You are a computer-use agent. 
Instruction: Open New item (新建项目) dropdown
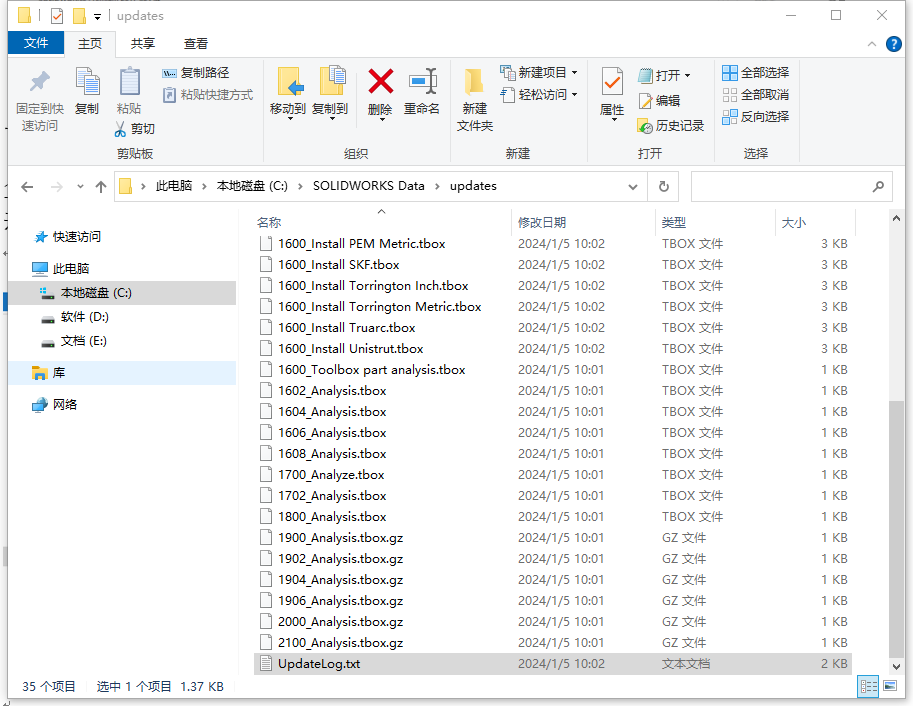(x=539, y=73)
